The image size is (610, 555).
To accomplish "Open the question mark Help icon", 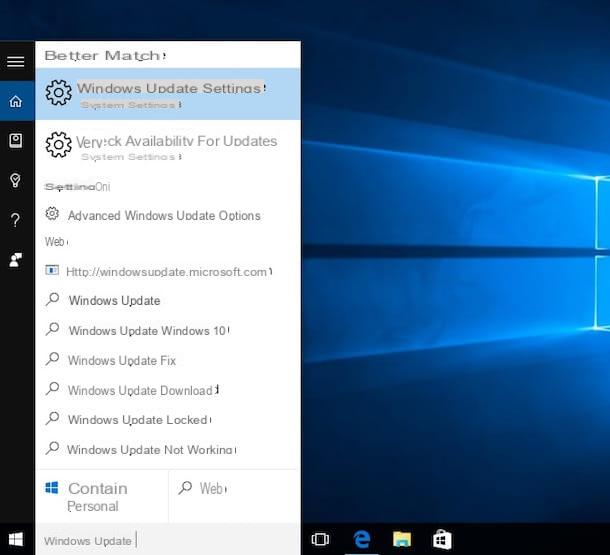I will coord(16,220).
